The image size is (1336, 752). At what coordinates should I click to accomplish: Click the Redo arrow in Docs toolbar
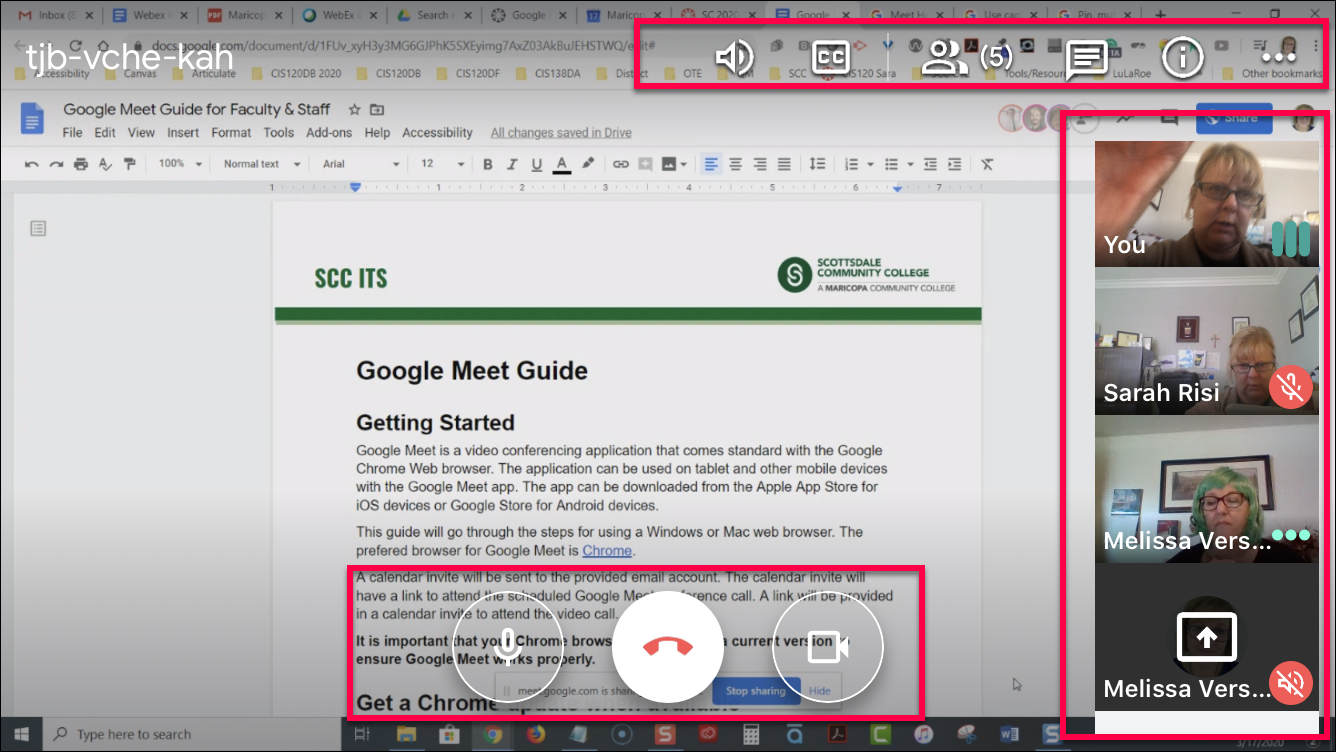(57, 164)
